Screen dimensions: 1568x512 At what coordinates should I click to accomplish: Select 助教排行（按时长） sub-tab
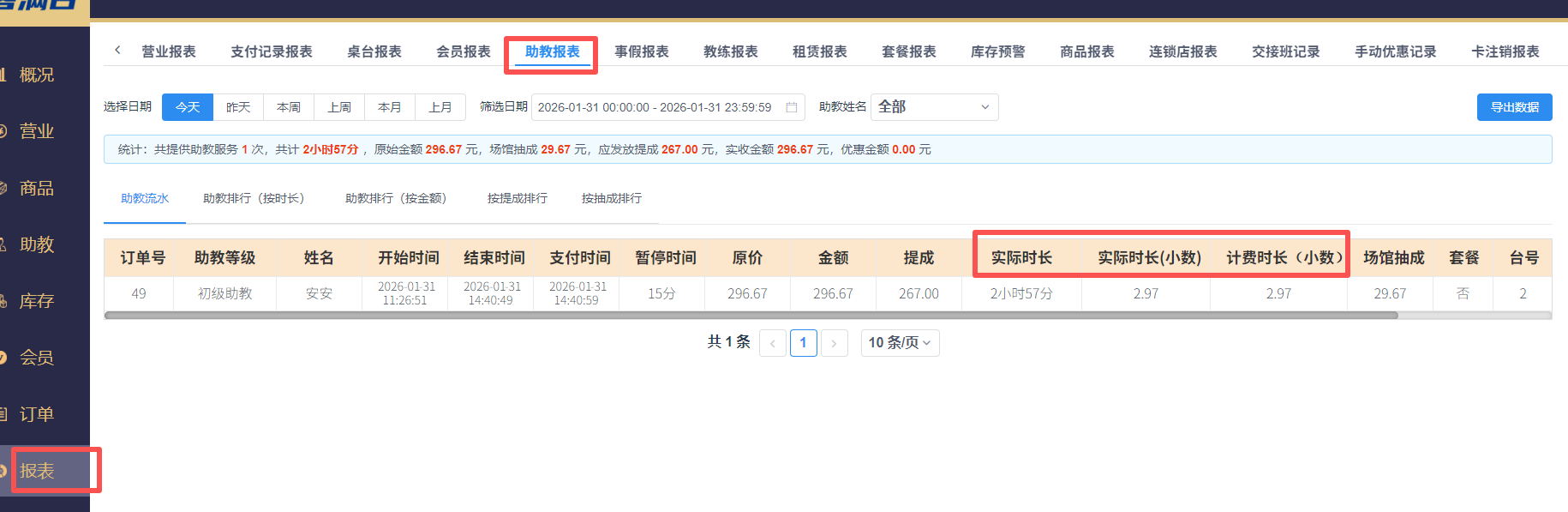[x=254, y=198]
